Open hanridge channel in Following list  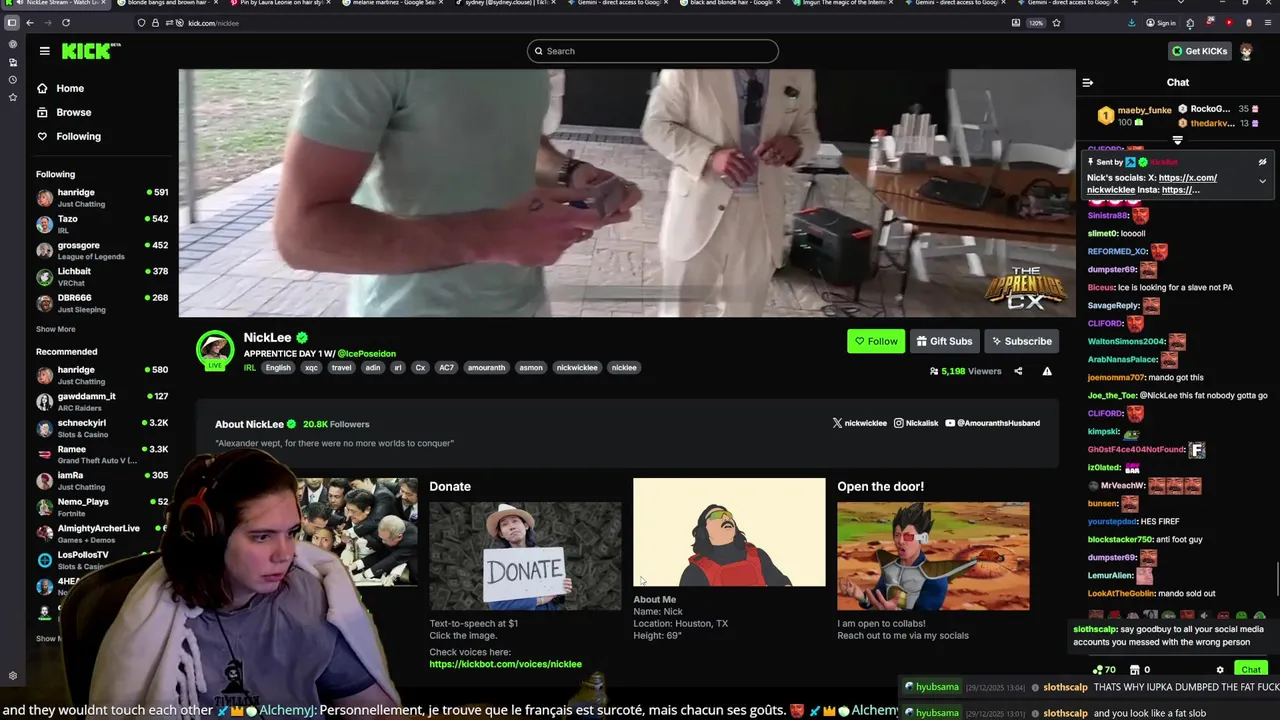[x=102, y=197]
